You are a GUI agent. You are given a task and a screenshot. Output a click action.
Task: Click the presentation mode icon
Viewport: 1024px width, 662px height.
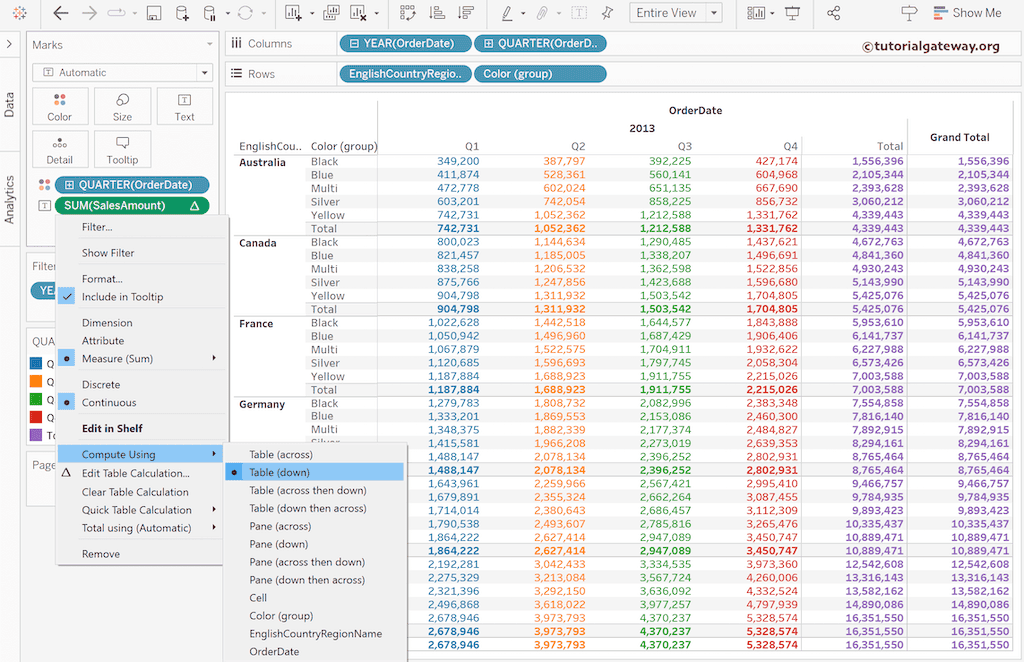pyautogui.click(x=792, y=13)
